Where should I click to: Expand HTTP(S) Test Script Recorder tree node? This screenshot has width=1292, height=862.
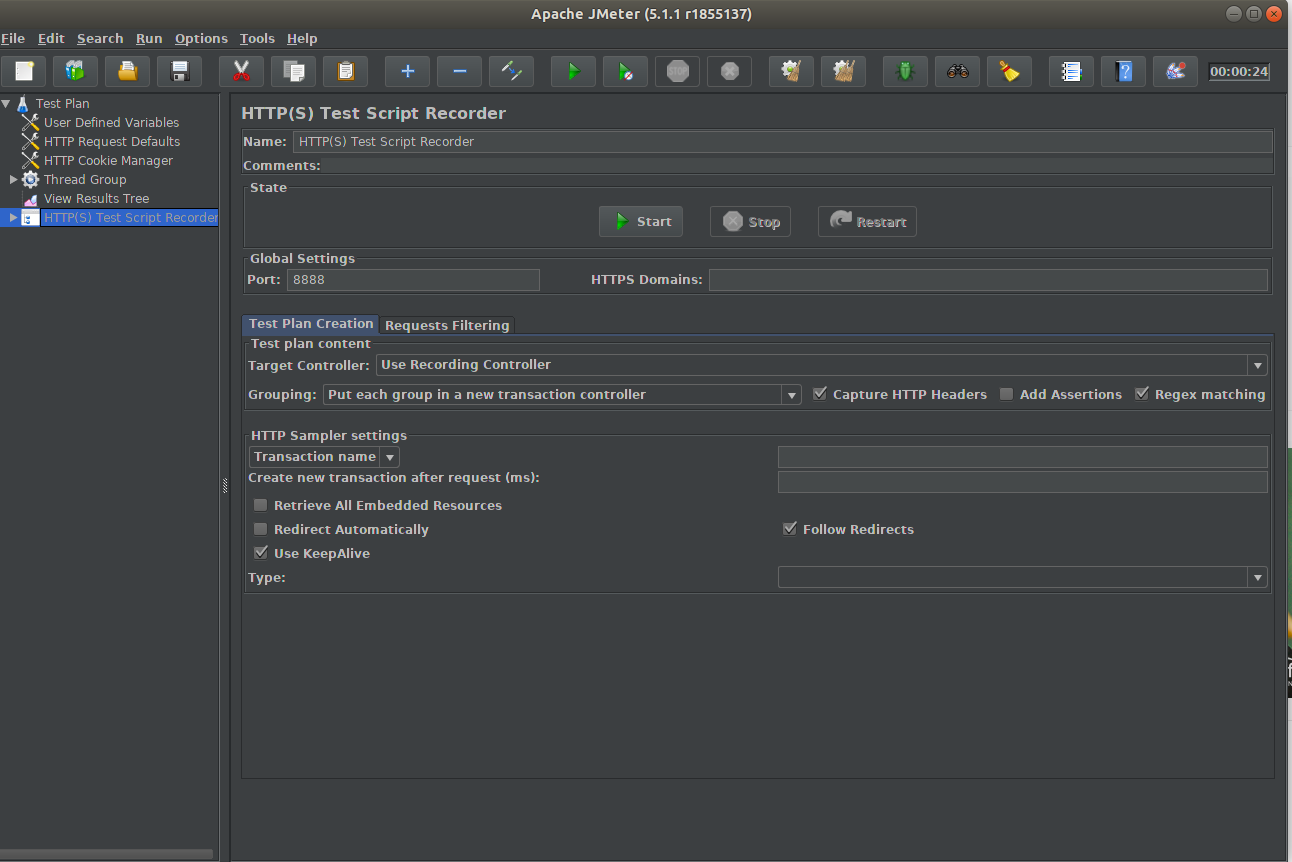click(x=14, y=217)
